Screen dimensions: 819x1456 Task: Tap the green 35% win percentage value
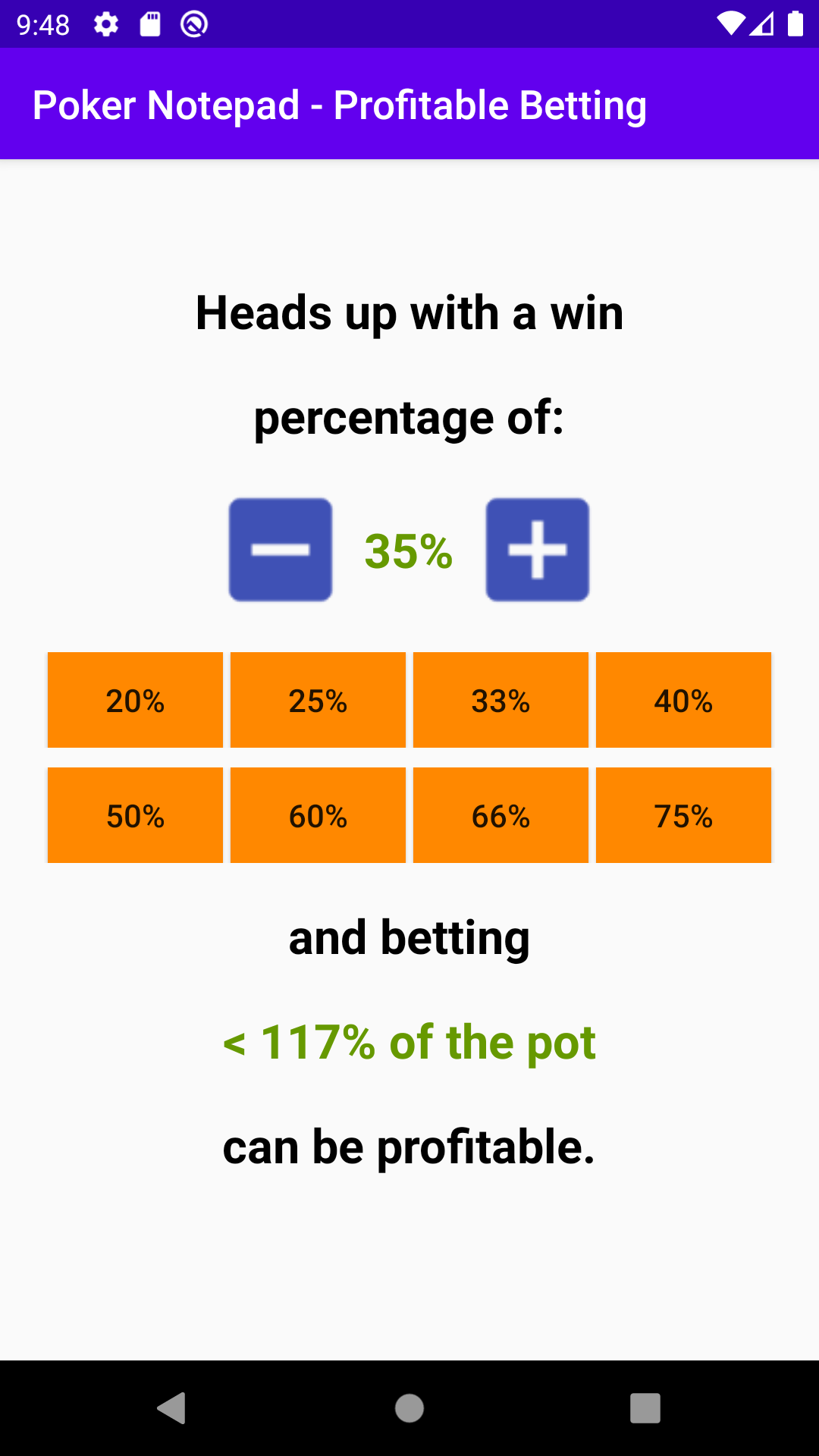click(409, 551)
